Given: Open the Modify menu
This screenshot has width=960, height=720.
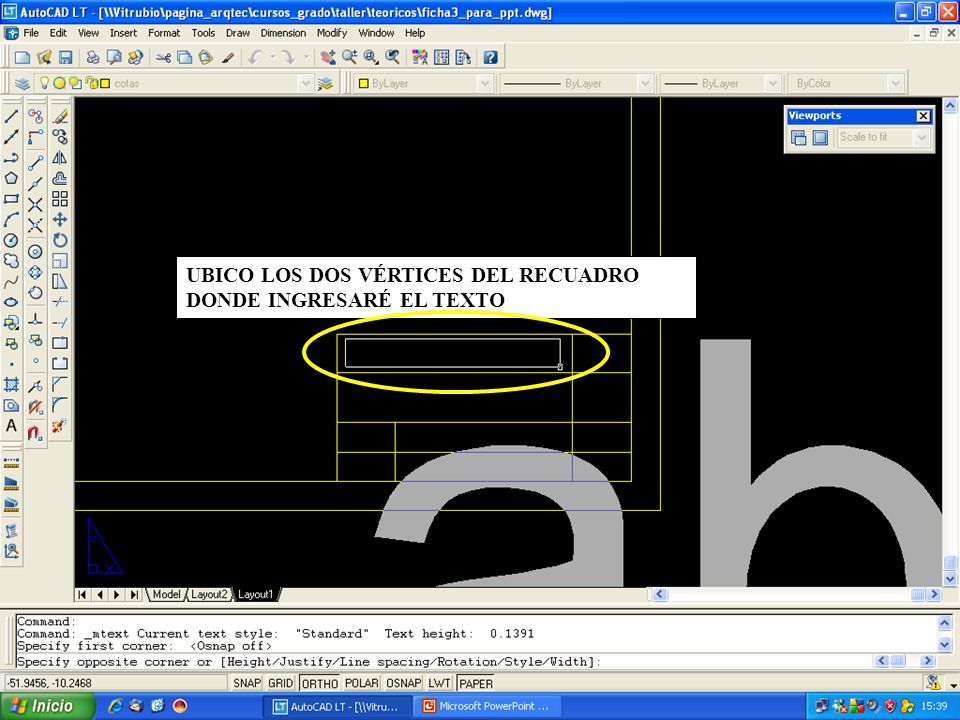Looking at the screenshot, I should click(x=332, y=33).
